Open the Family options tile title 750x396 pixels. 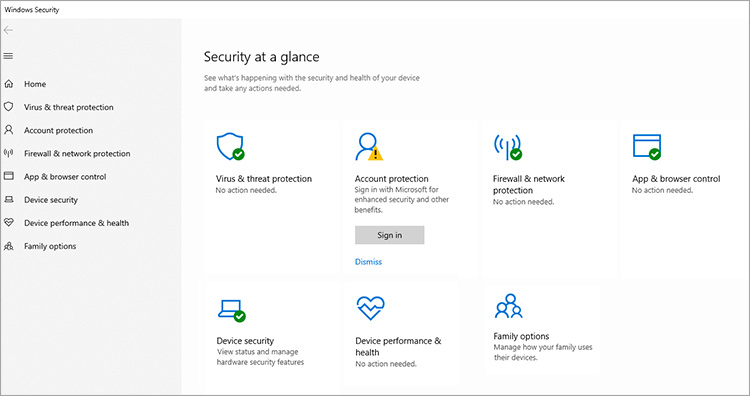(521, 336)
